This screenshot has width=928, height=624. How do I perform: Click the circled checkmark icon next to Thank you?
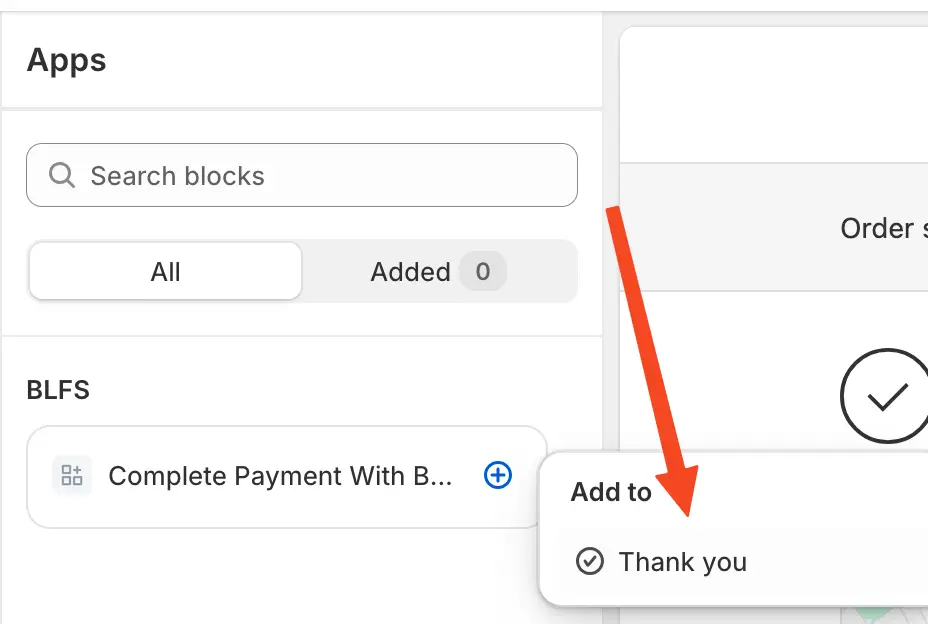pyautogui.click(x=590, y=562)
